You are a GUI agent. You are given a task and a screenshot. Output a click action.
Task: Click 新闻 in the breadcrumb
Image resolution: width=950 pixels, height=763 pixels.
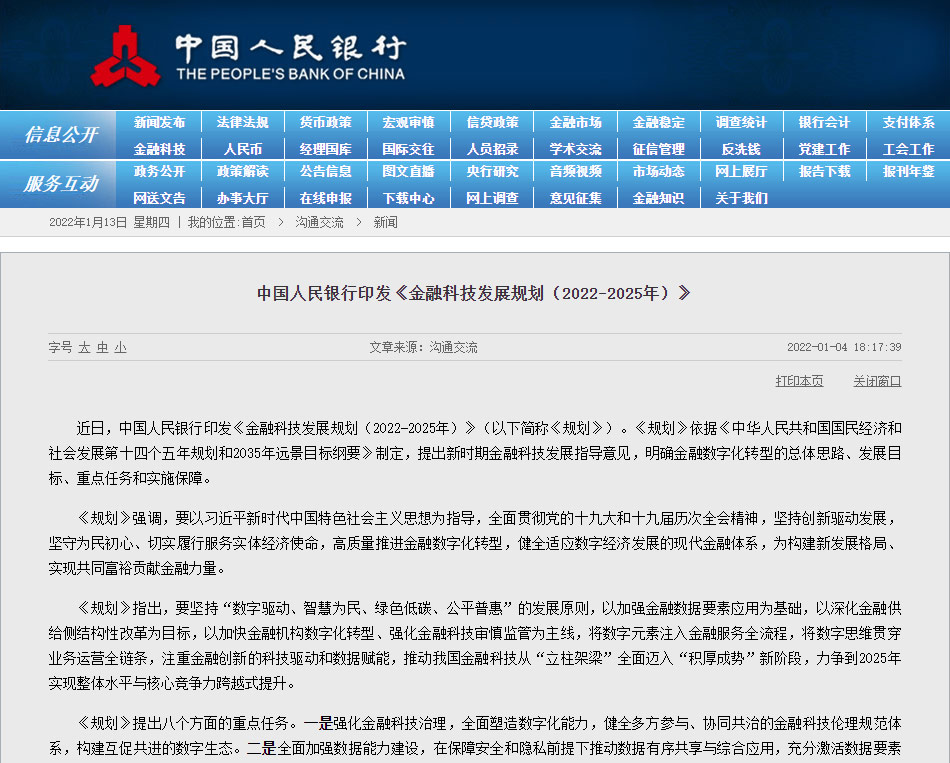[385, 222]
